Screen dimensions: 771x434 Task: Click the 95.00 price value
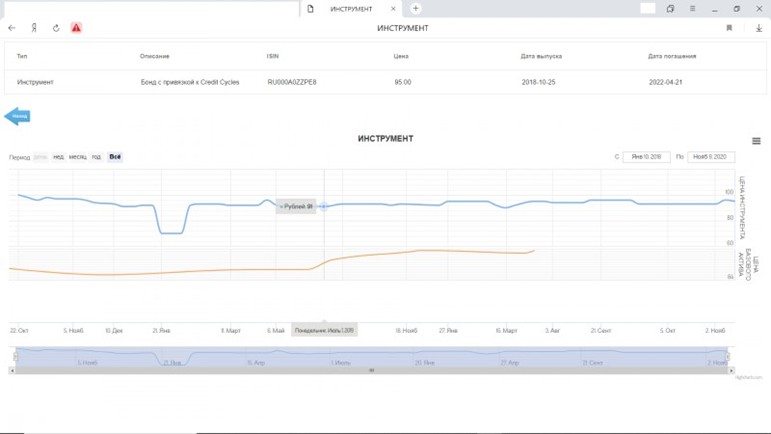tap(403, 82)
